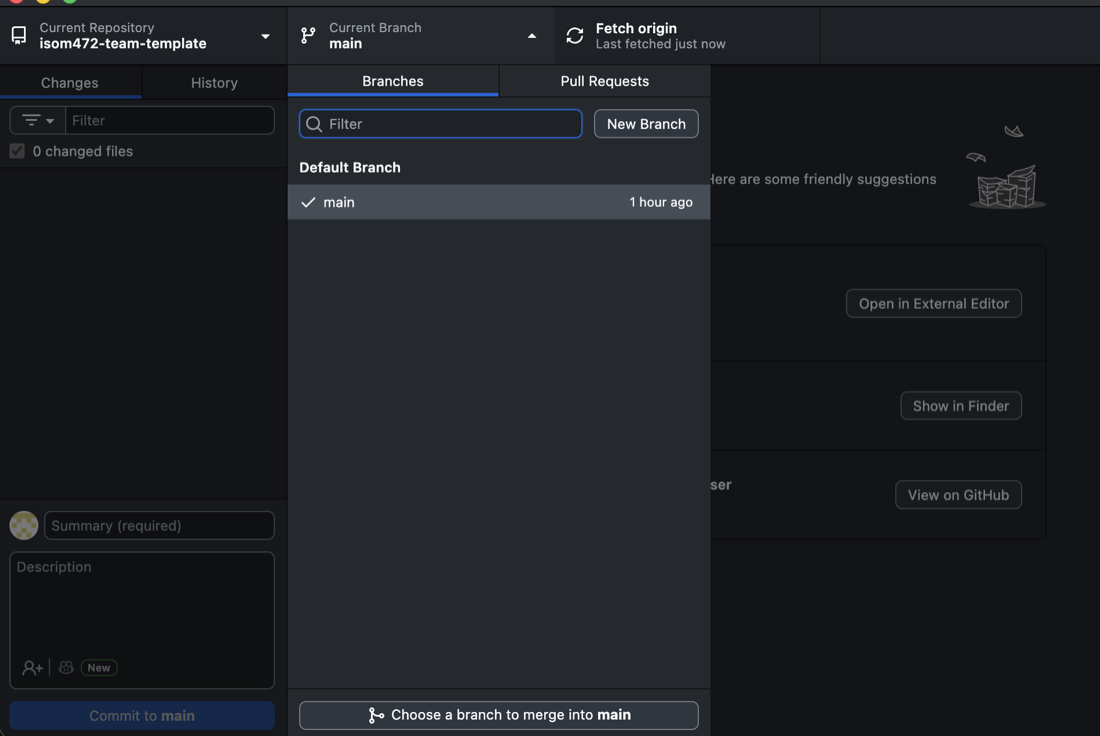This screenshot has width=1100, height=736.
Task: Open the Branches tab
Action: 393,81
